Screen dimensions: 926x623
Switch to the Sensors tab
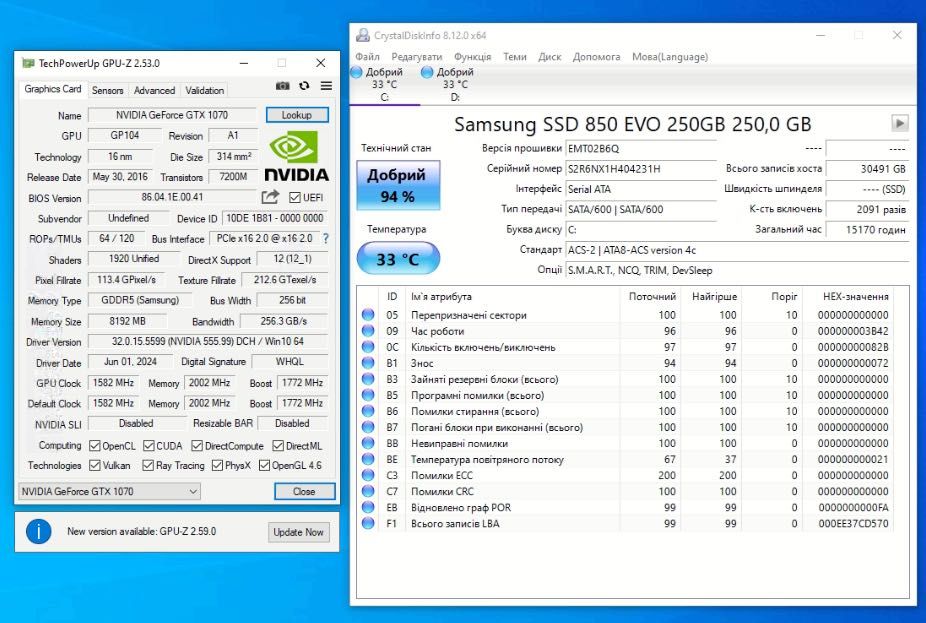tap(107, 90)
